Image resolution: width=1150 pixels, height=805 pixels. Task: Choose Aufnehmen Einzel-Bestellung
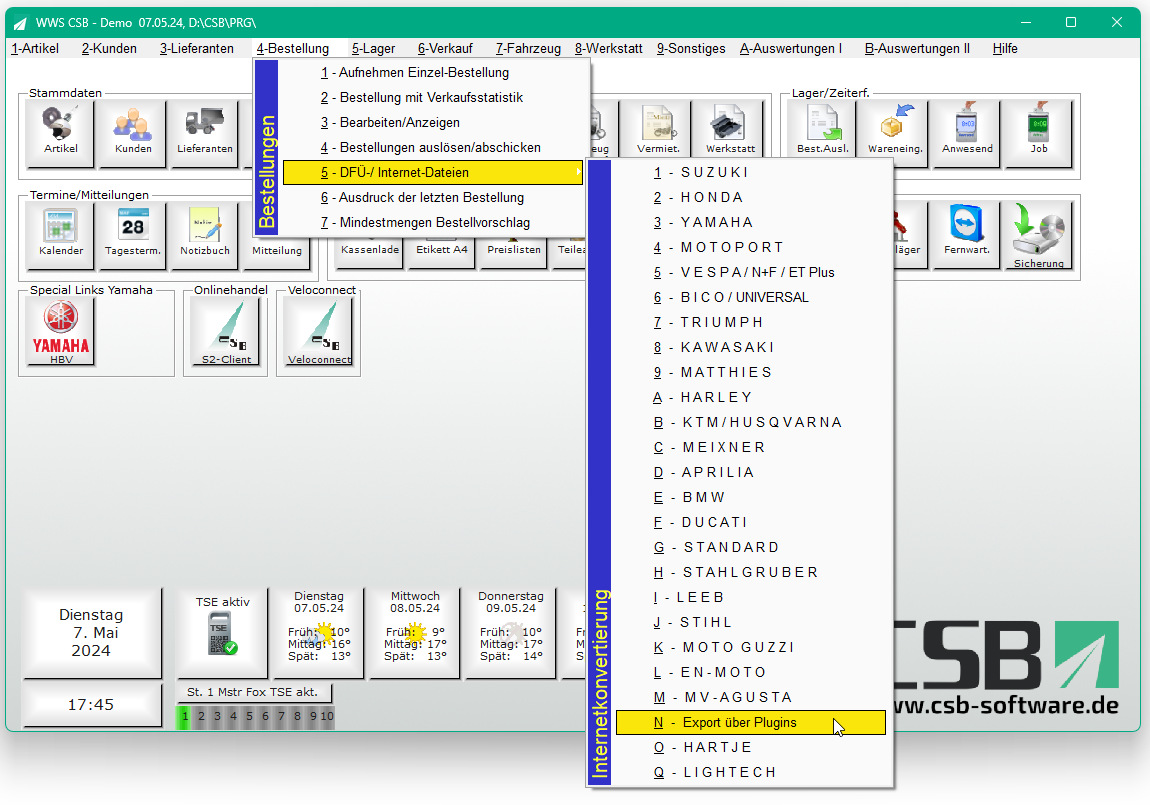pos(433,73)
